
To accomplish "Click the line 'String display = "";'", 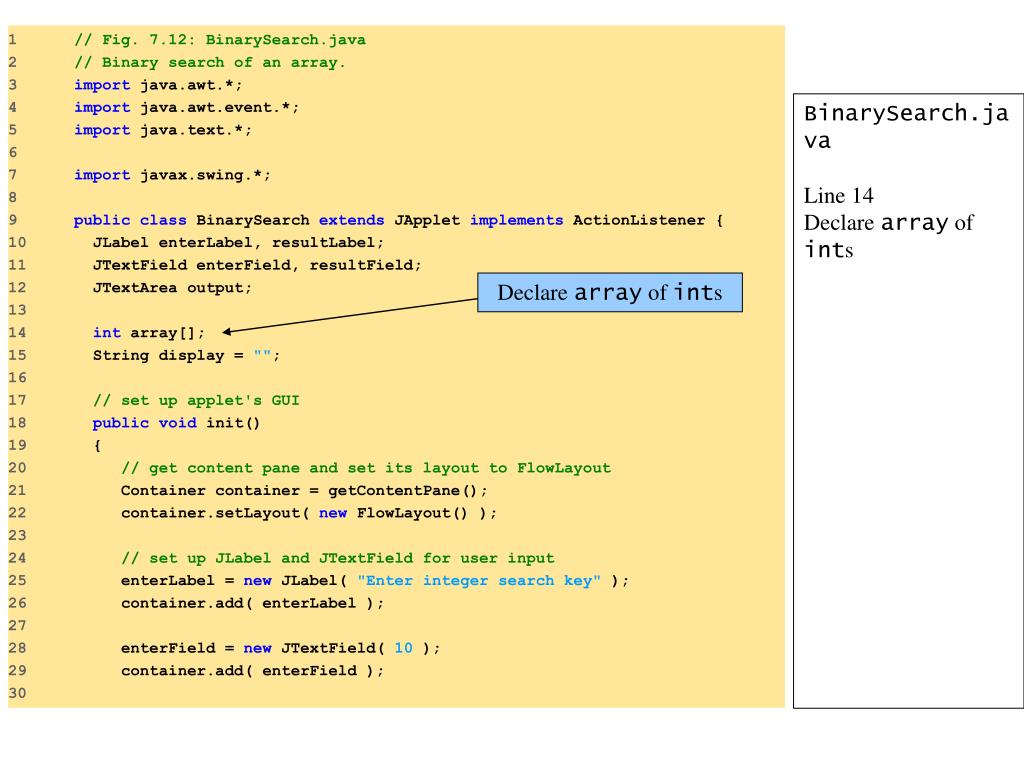I will pos(186,355).
